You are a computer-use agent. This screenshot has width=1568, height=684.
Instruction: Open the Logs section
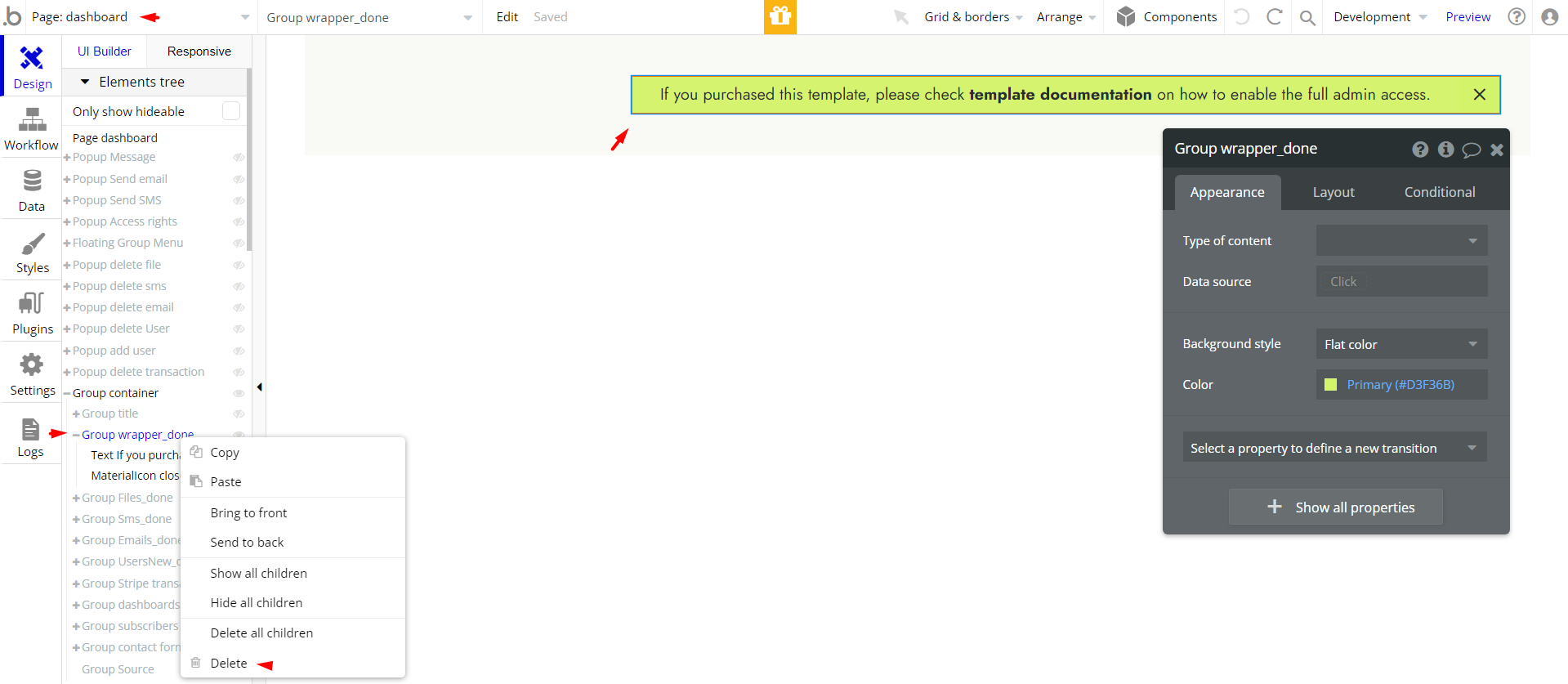tap(32, 435)
